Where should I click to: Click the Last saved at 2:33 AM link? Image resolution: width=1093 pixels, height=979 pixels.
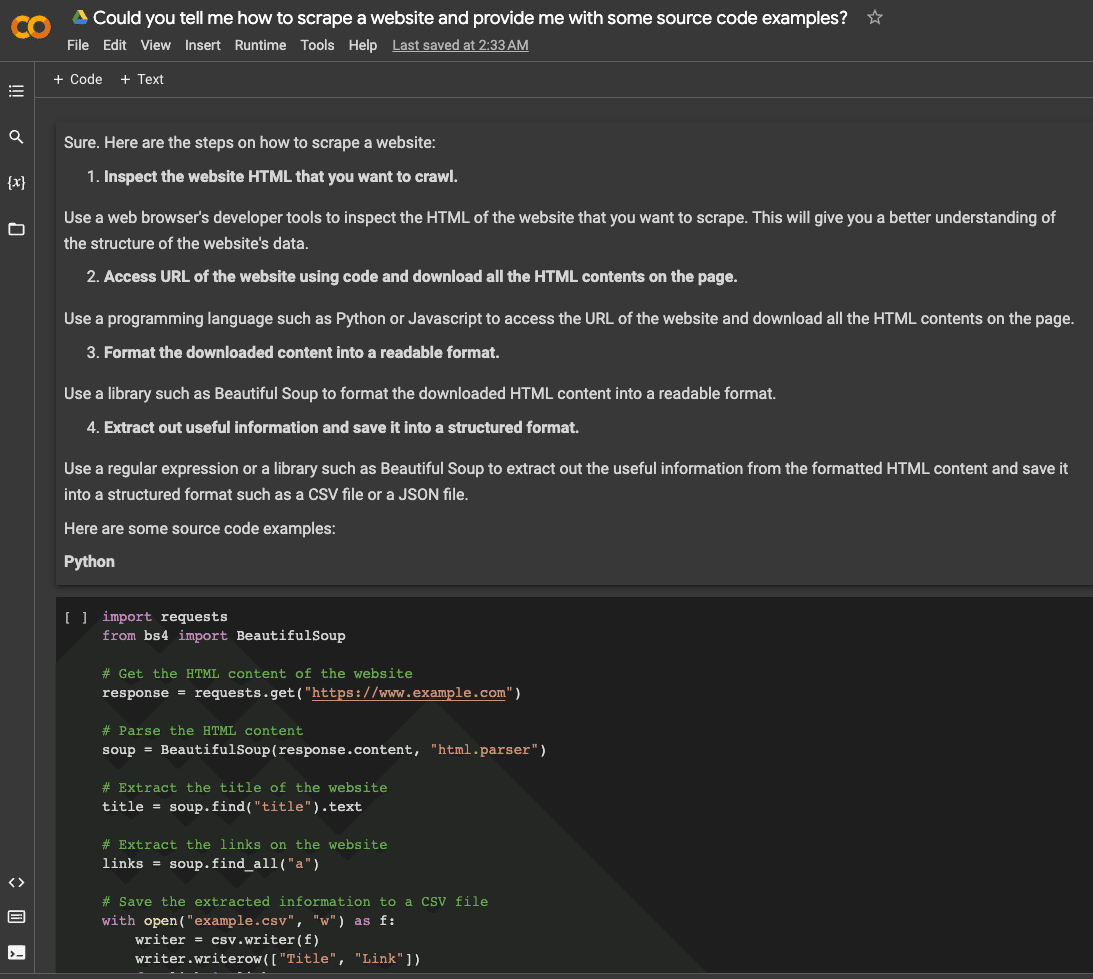pyautogui.click(x=460, y=45)
